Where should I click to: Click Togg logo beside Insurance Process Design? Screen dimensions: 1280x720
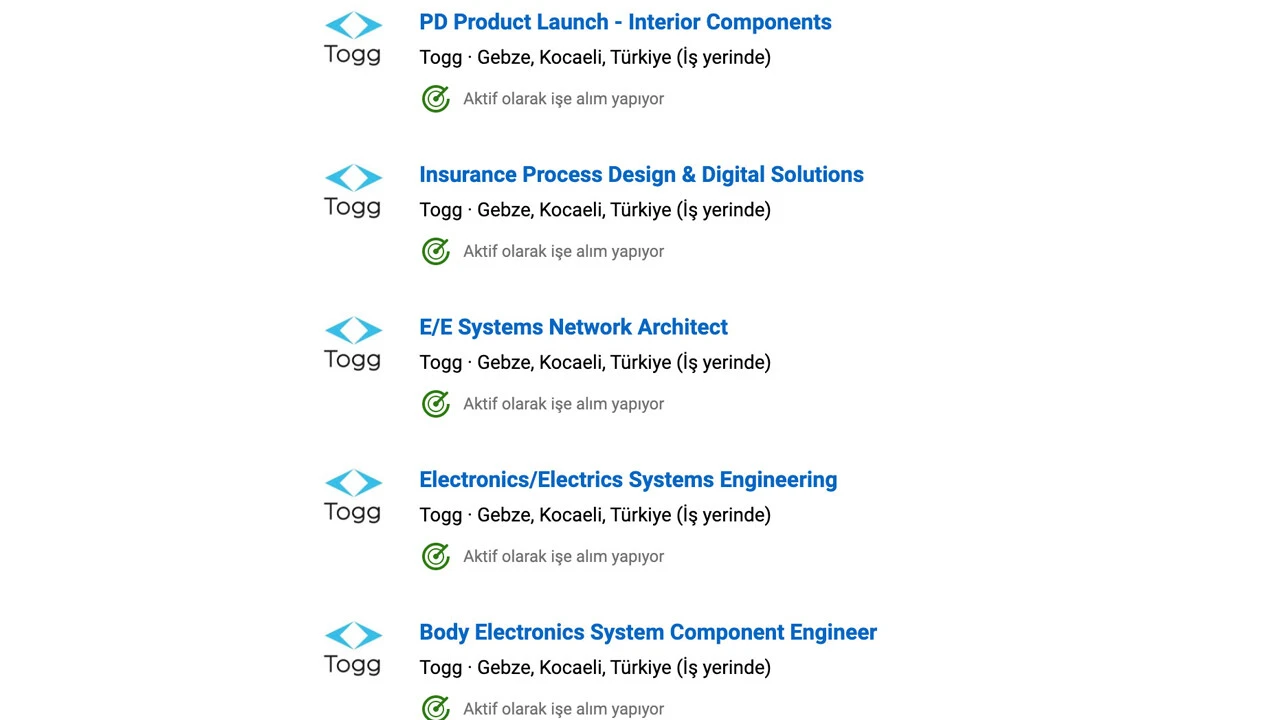(353, 191)
